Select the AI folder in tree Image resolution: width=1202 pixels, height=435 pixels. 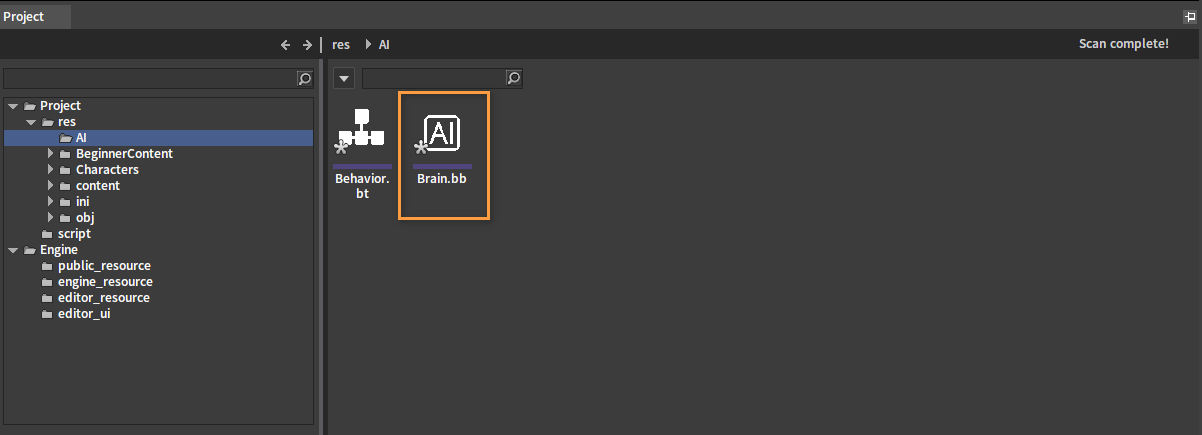tap(159, 138)
